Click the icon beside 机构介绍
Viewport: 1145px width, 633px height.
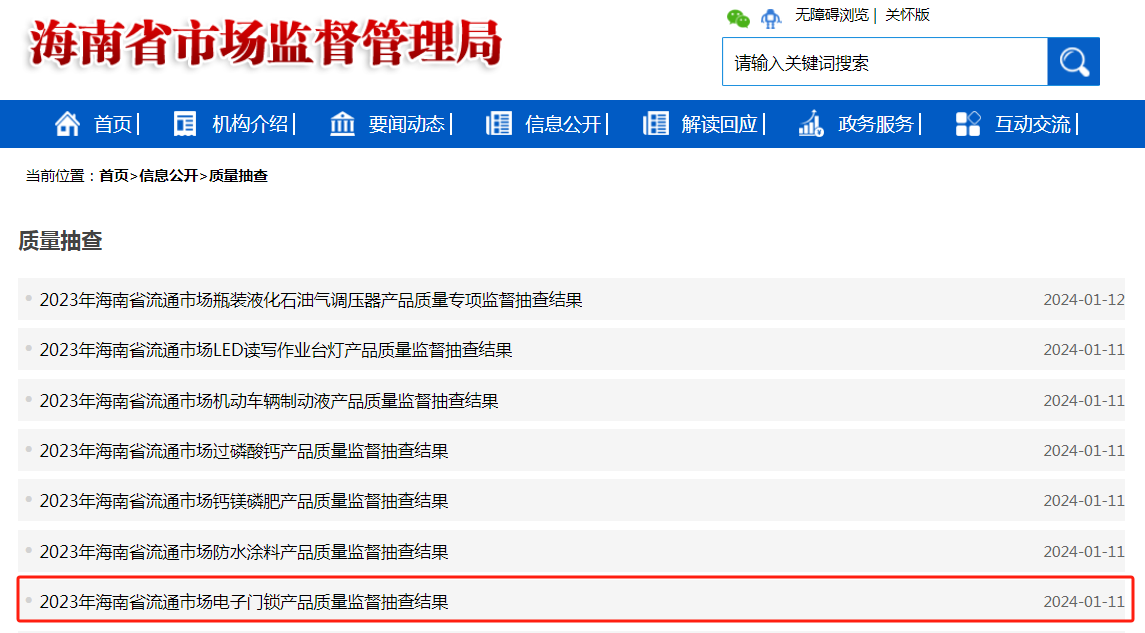(185, 124)
